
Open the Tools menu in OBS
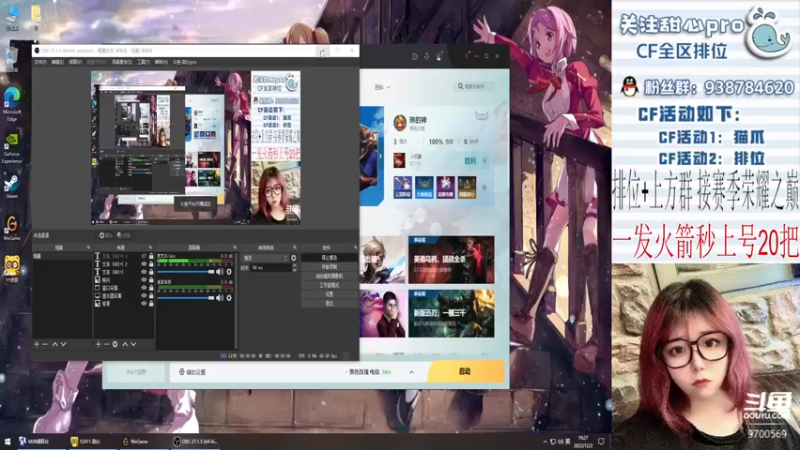coord(143,62)
